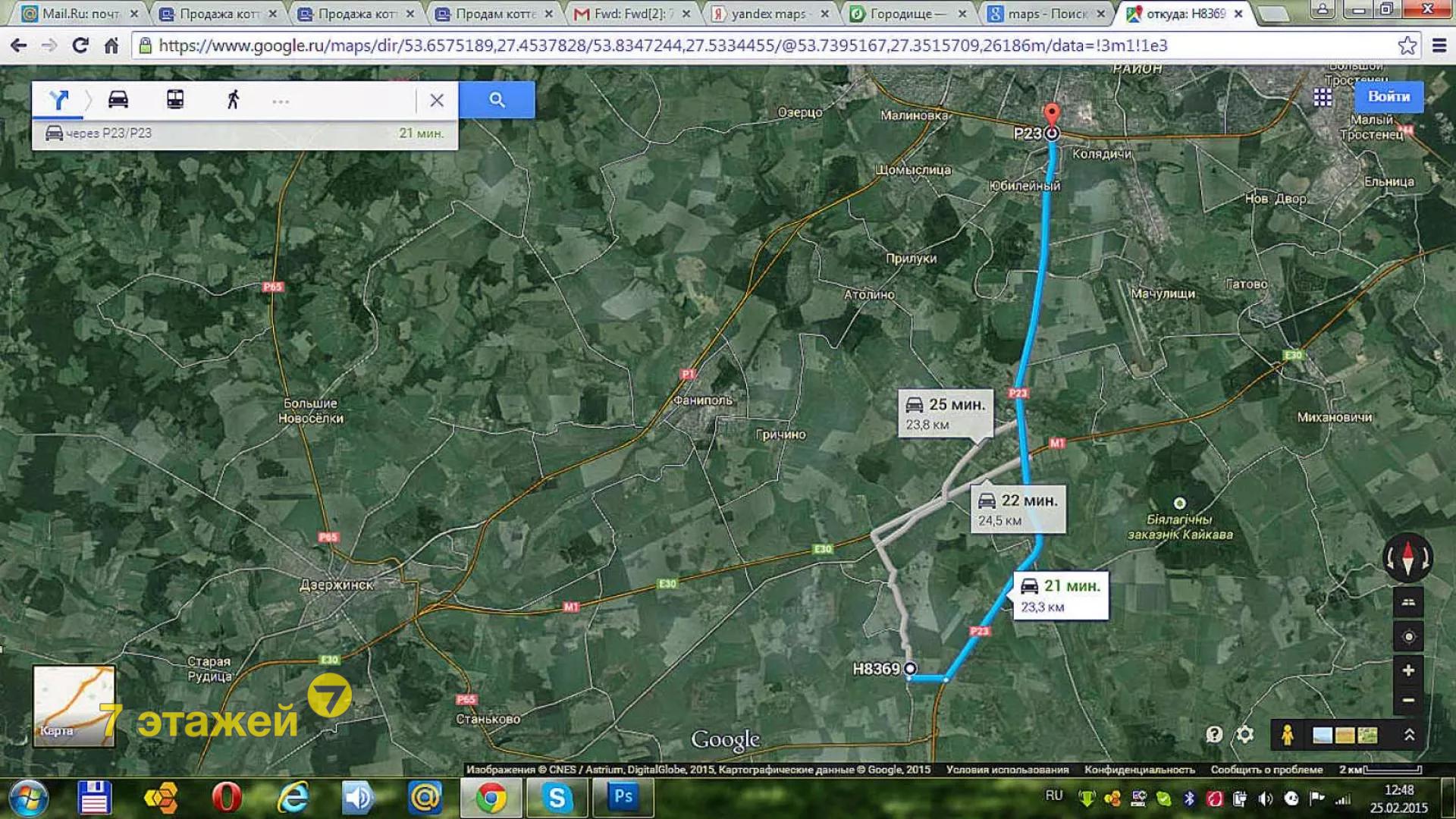Image resolution: width=1456 pixels, height=819 pixels.
Task: Expand more travel options (three dots)
Action: (281, 102)
